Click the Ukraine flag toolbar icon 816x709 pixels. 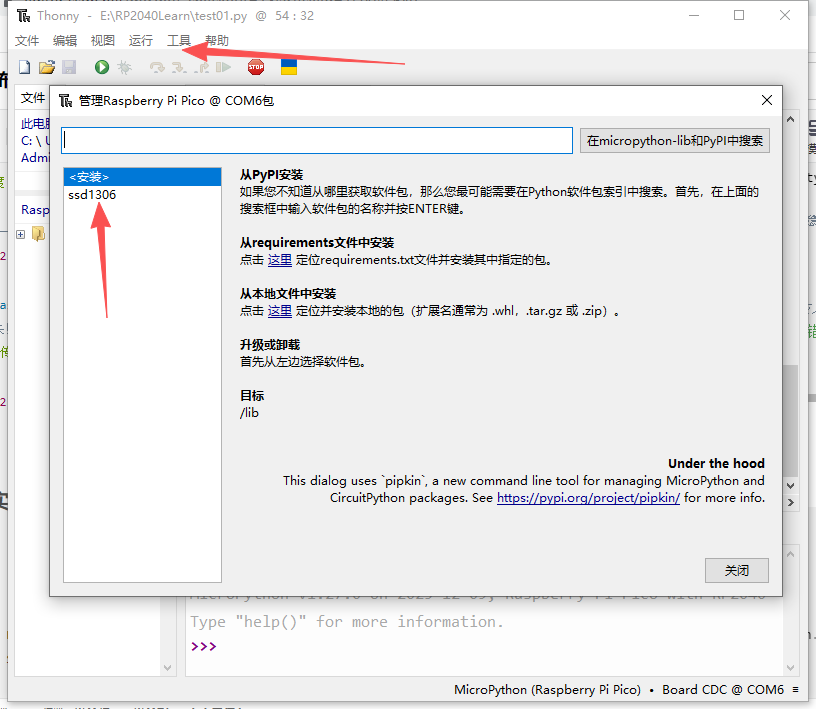tap(289, 67)
